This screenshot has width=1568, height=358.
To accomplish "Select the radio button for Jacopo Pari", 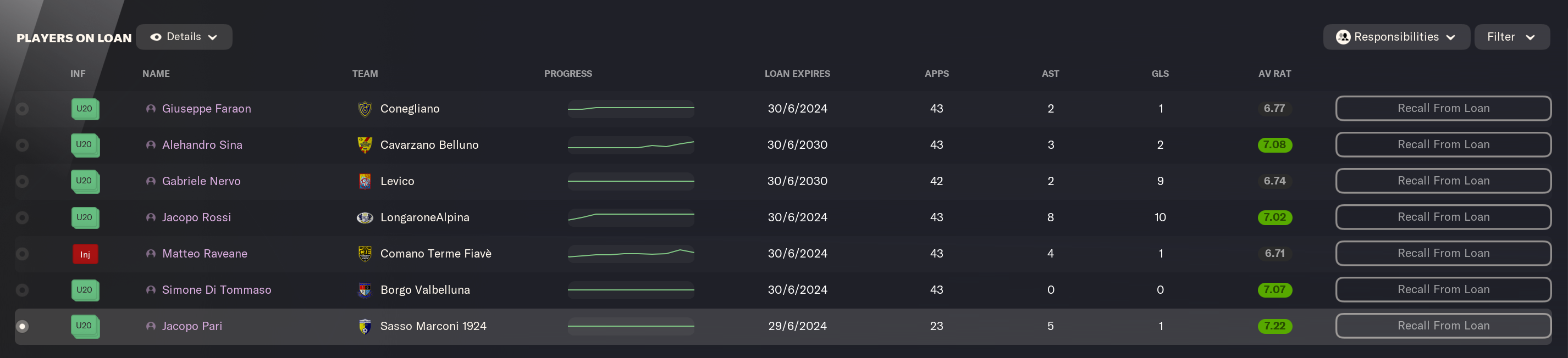I will [x=23, y=326].
